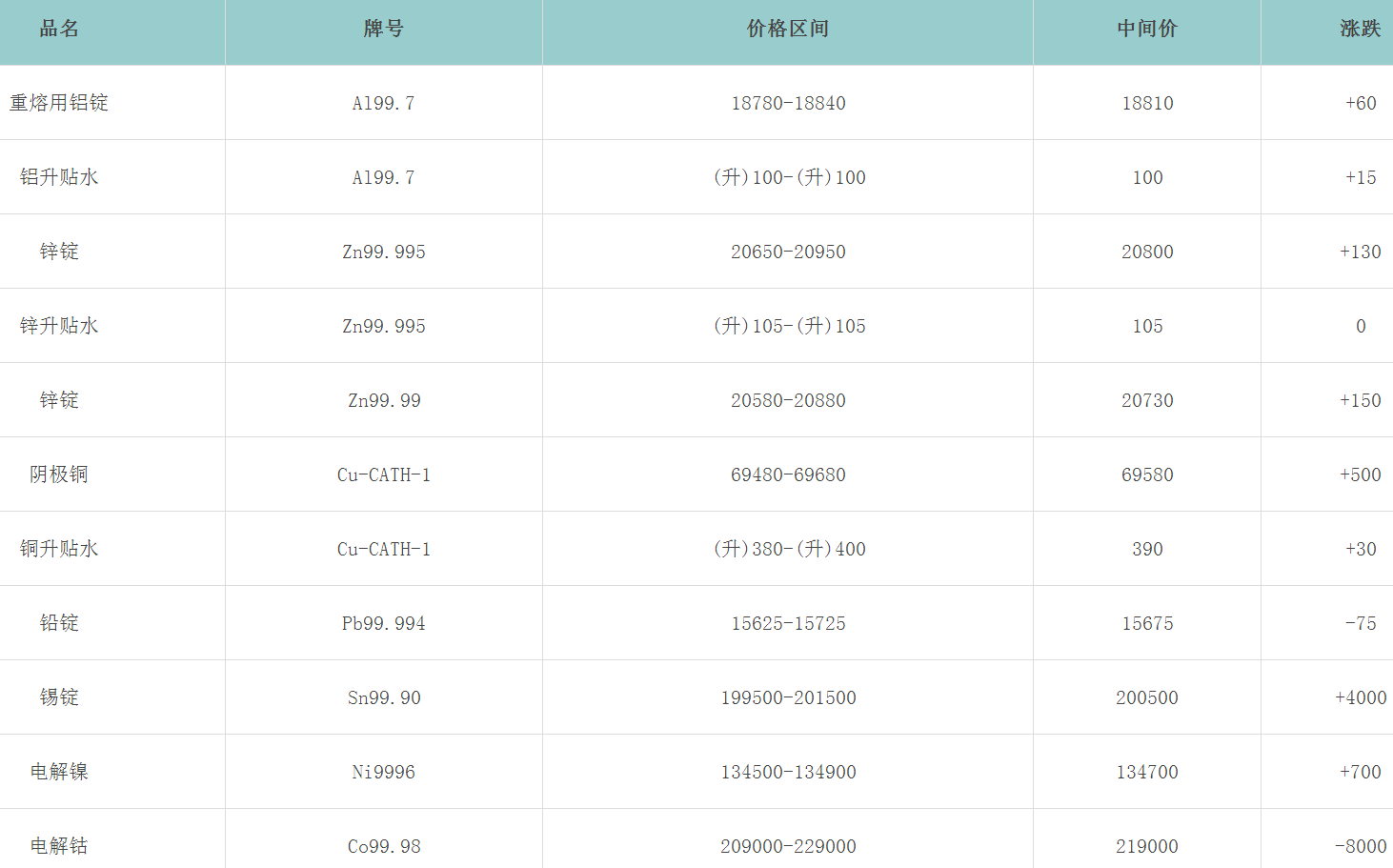Click the 电解镍 product name
Viewport: 1393px width, 868px height.
[59, 772]
